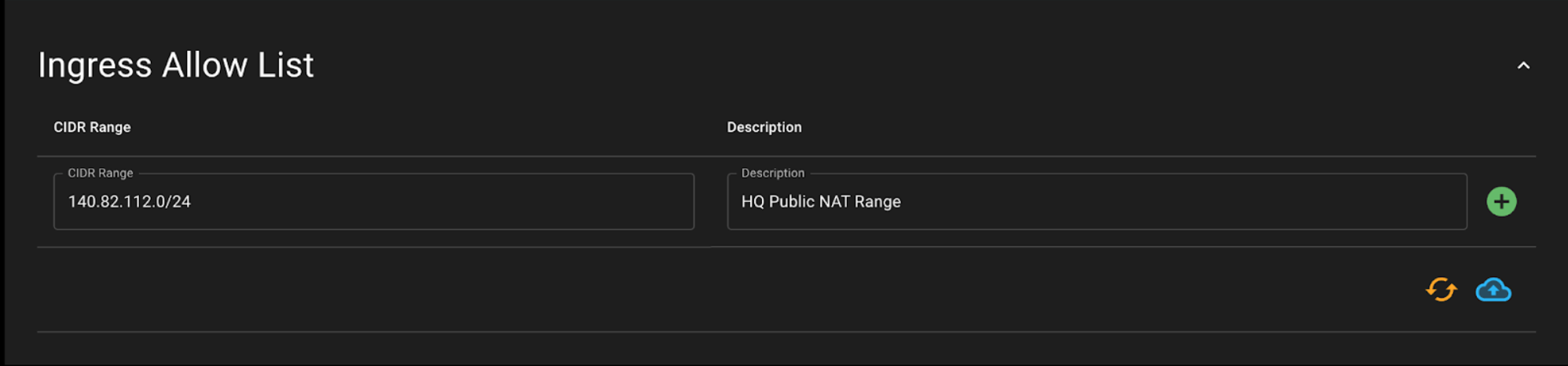Click the HQ Public NAT Range text
Viewport: 1568px width, 366px height.
(821, 202)
